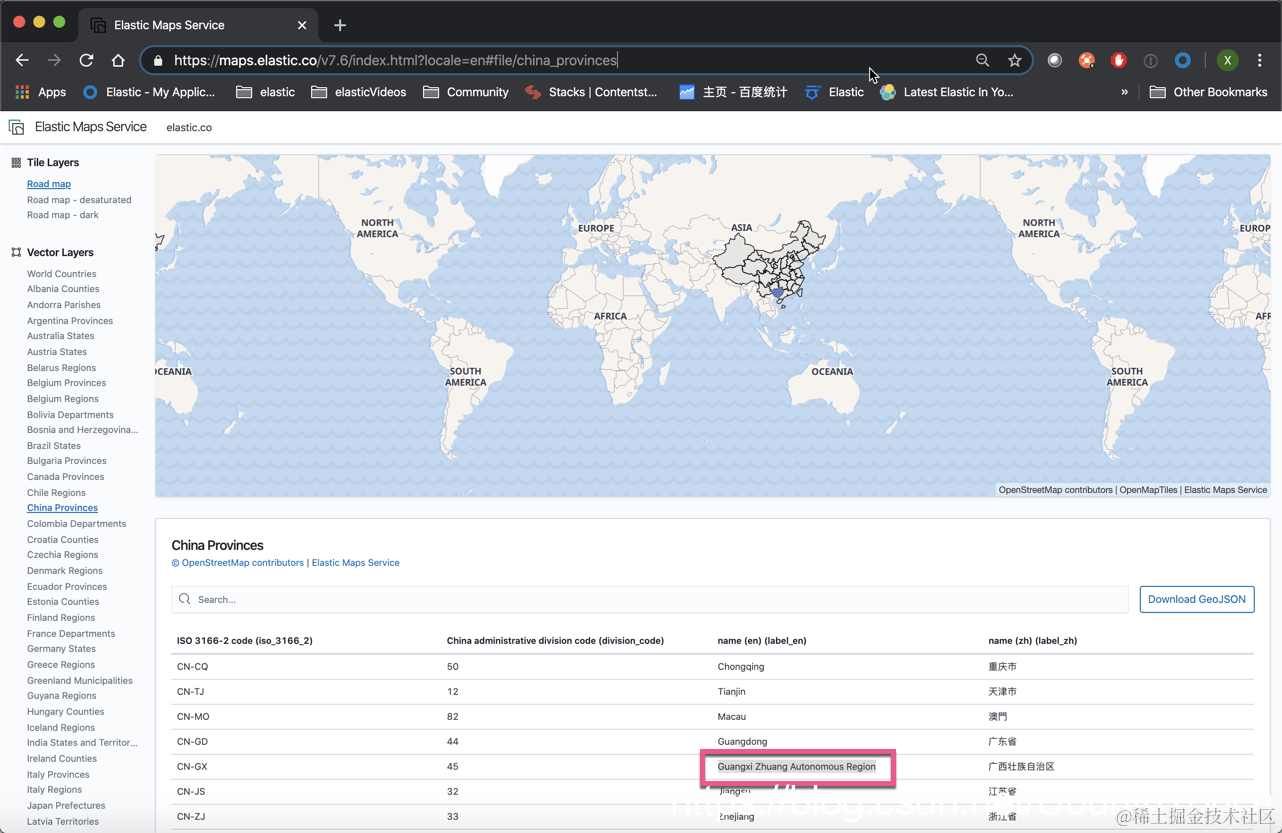Open the Elastic bookmark with blue icon
Image resolution: width=1282 pixels, height=833 pixels.
835,92
